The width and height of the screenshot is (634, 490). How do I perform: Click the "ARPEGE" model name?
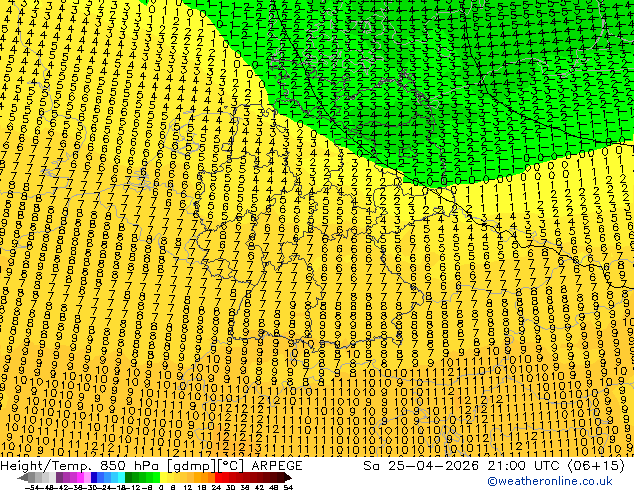point(277,466)
